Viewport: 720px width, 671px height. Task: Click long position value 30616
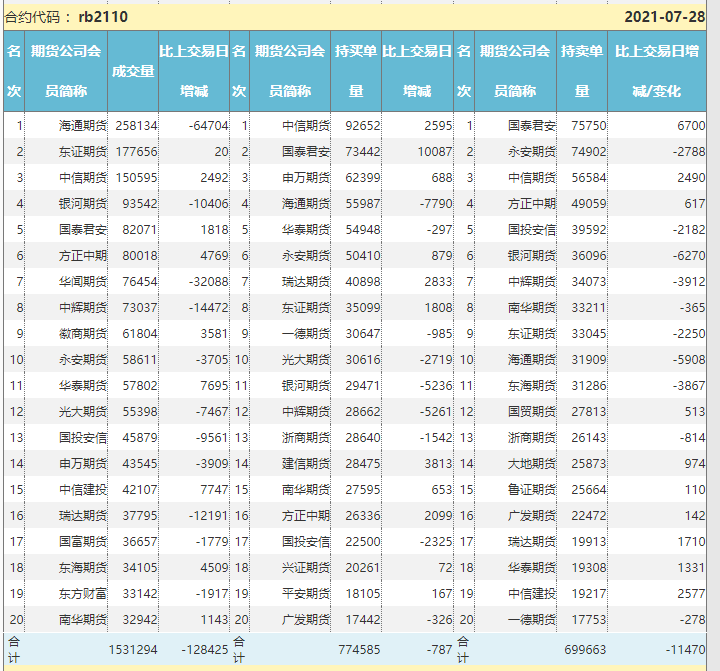(363, 360)
